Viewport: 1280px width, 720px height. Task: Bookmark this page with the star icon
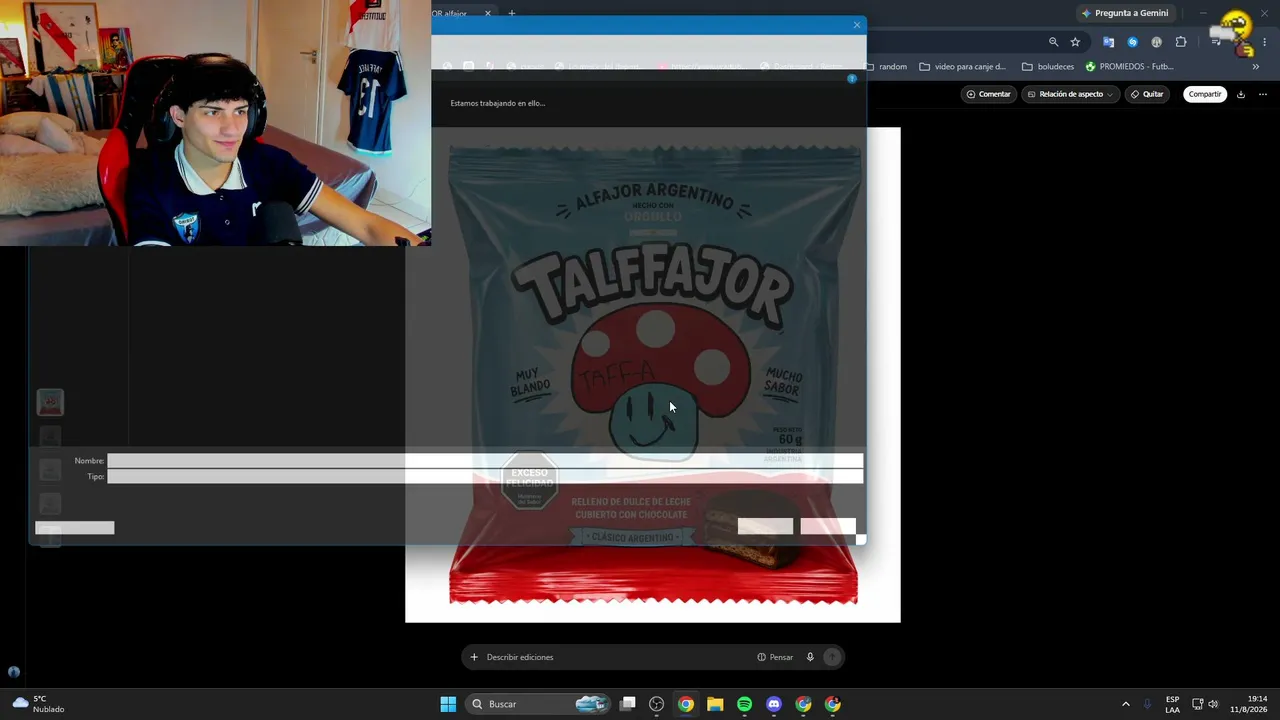(x=1075, y=42)
